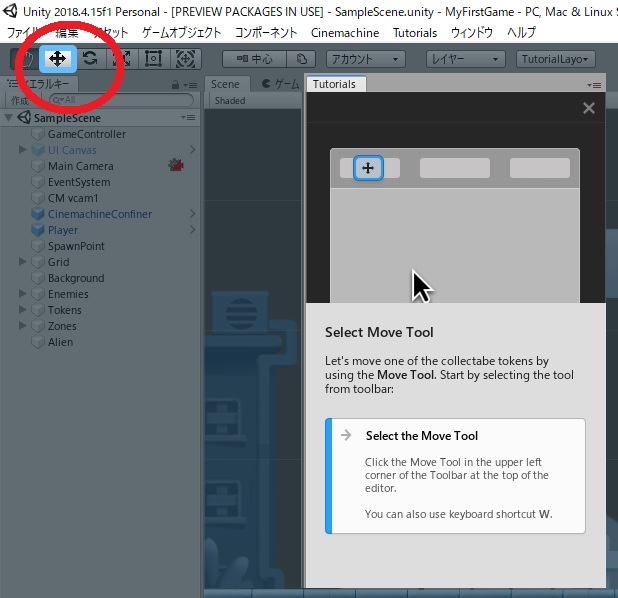Viewport: 618px width, 598px height.
Task: Select CinemachineConfiner in the hierarchy
Action: click(100, 214)
